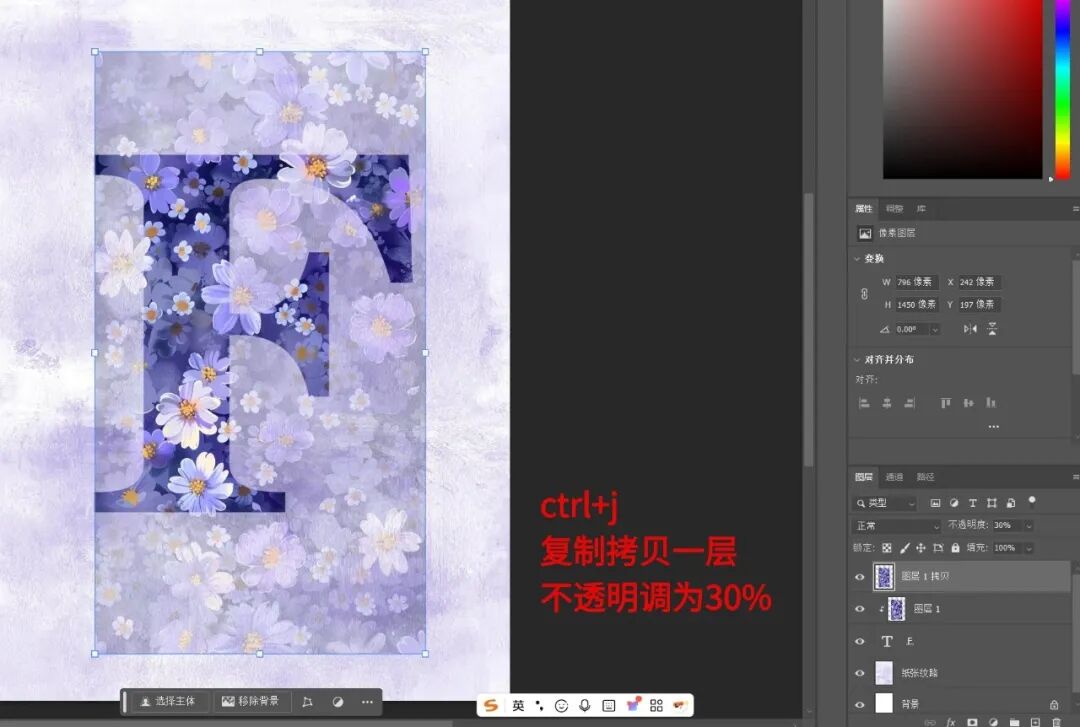Hide the 背景 layer with eye icon
This screenshot has height=727, width=1080.
(860, 704)
